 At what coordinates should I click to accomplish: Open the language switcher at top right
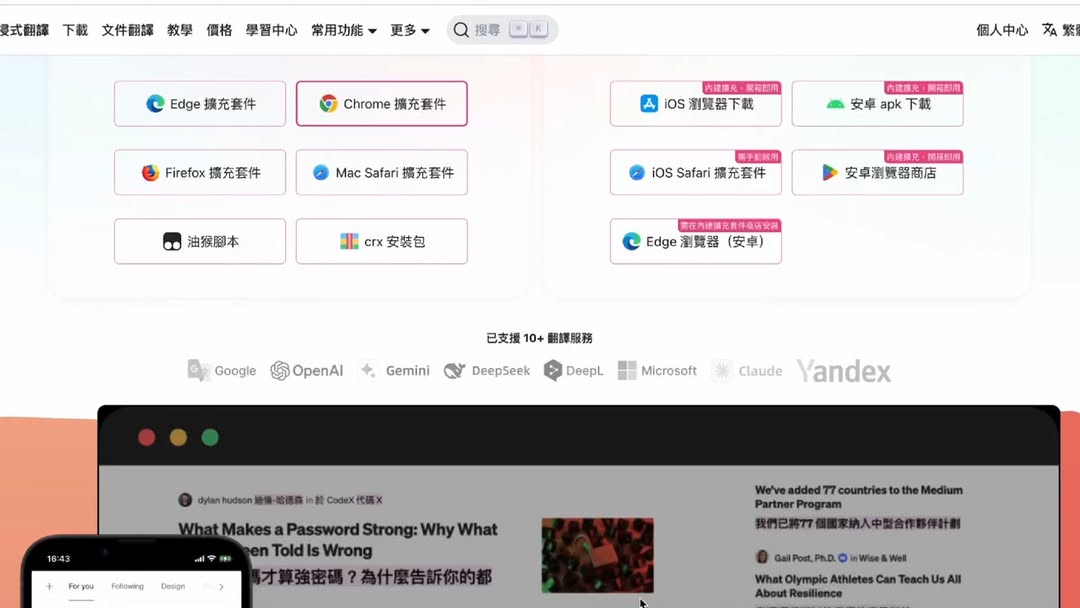[x=1061, y=30]
